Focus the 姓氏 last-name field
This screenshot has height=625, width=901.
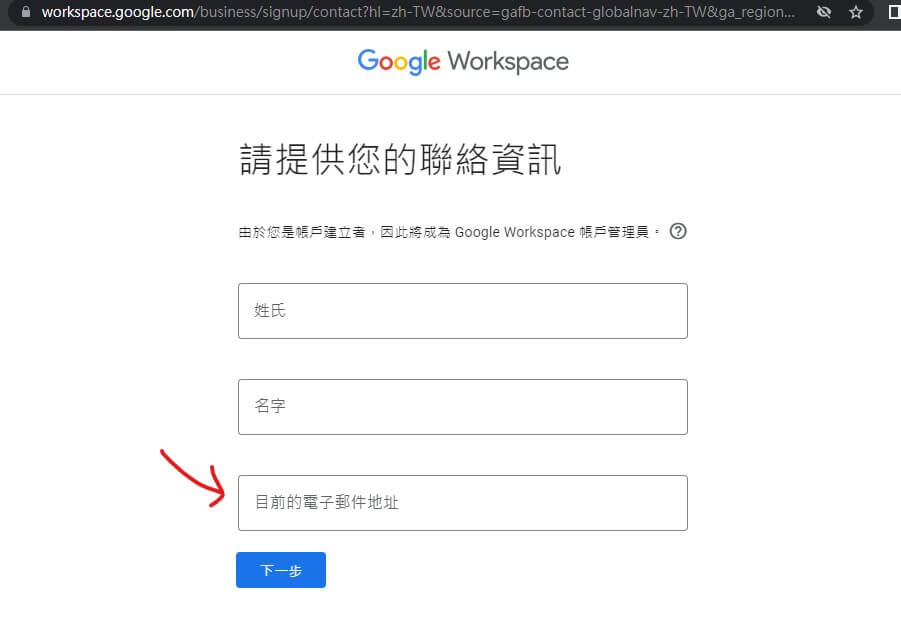[x=462, y=310]
